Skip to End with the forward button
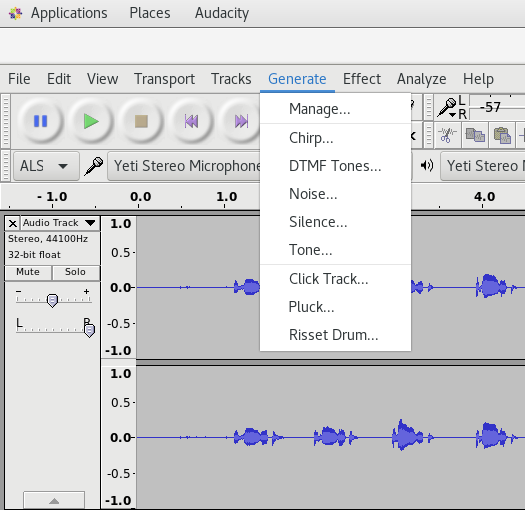Viewport: 525px width, 510px height. 241,121
